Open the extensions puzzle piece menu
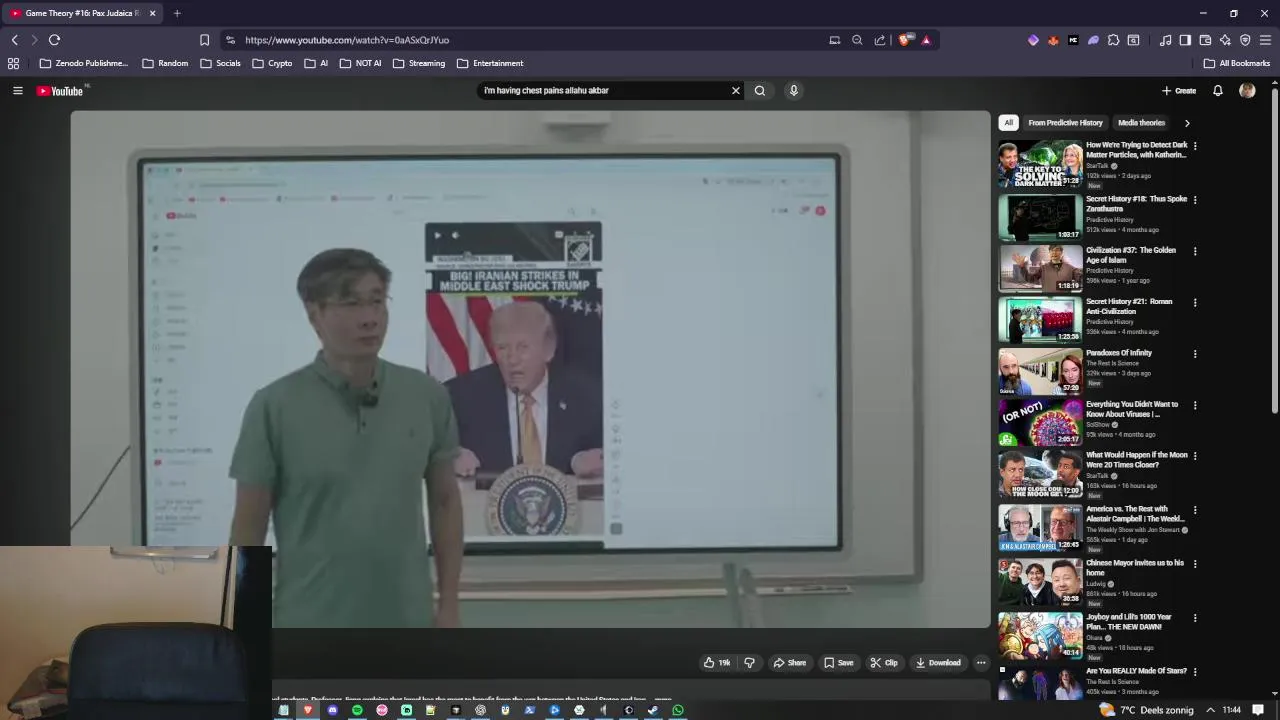Viewport: 1280px width, 720px height. (1113, 40)
